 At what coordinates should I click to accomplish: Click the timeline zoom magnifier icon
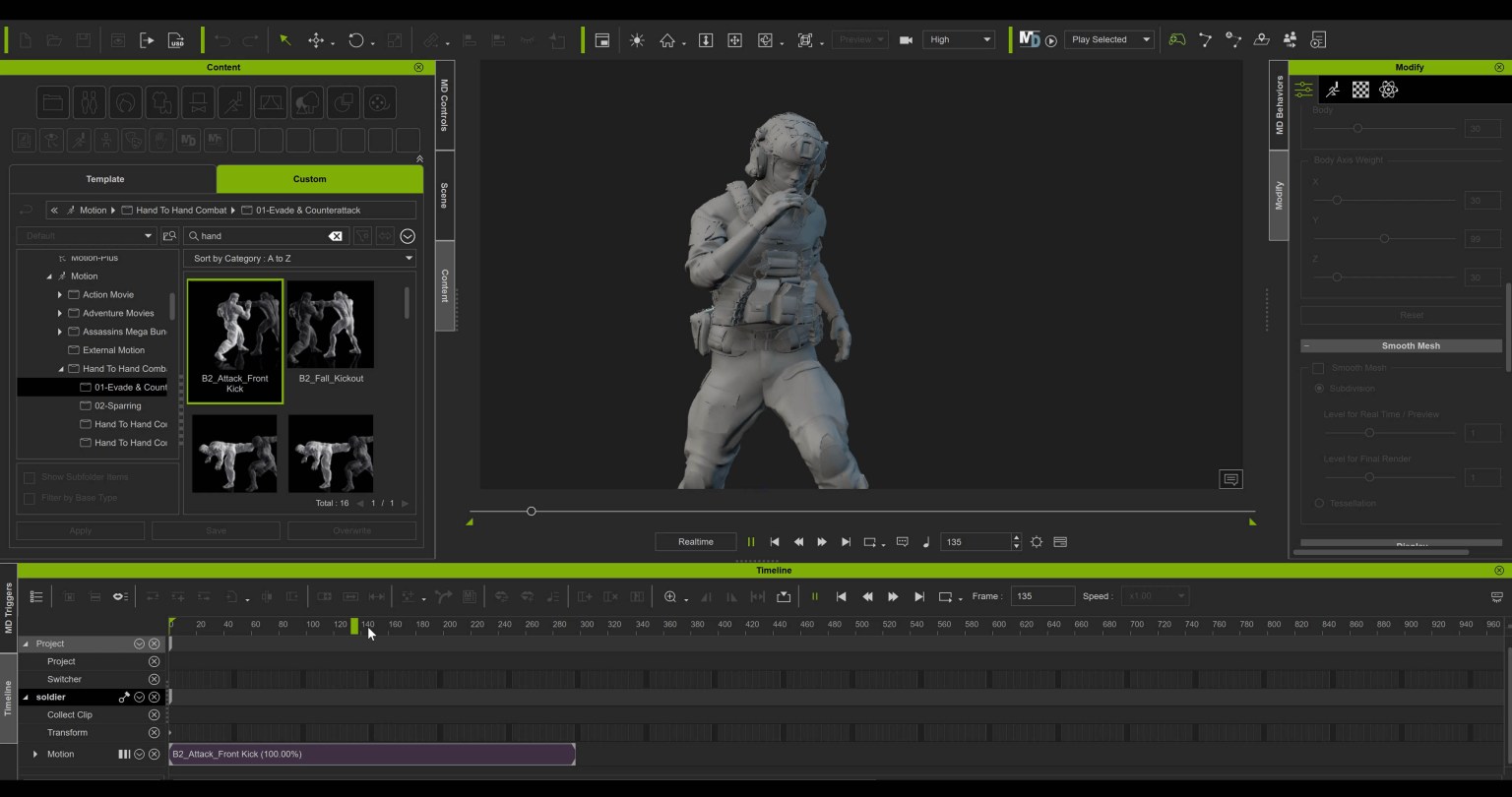tap(670, 596)
